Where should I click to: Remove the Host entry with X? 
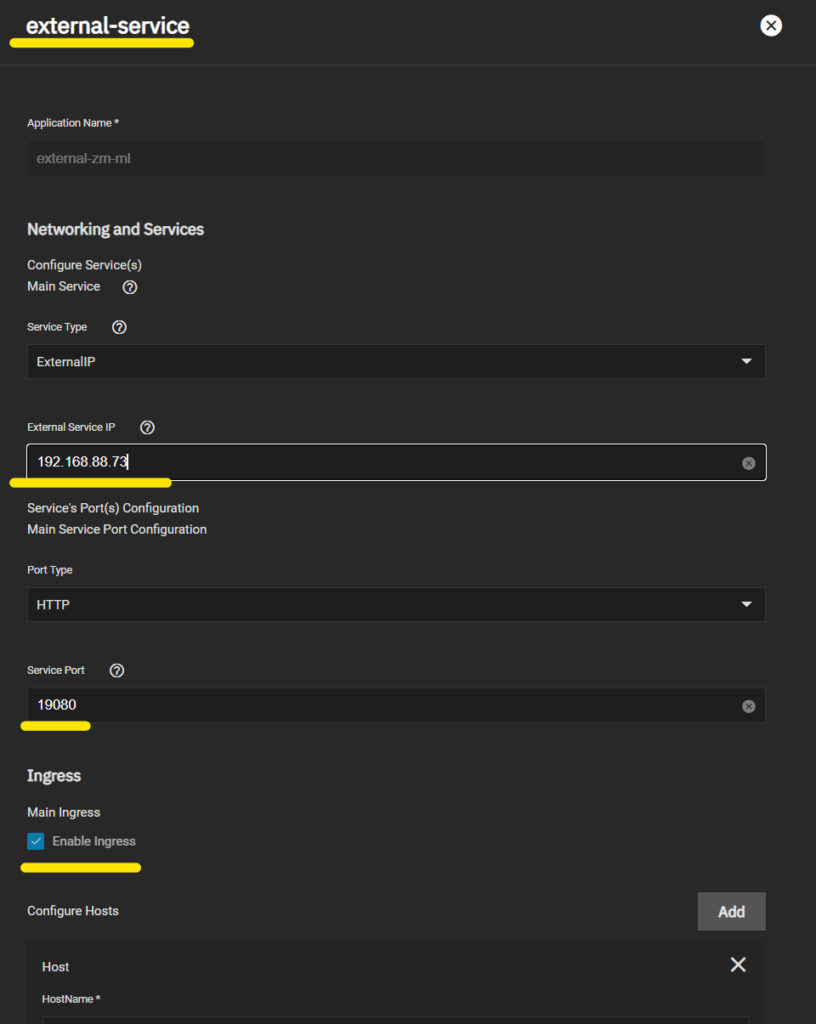[x=738, y=965]
